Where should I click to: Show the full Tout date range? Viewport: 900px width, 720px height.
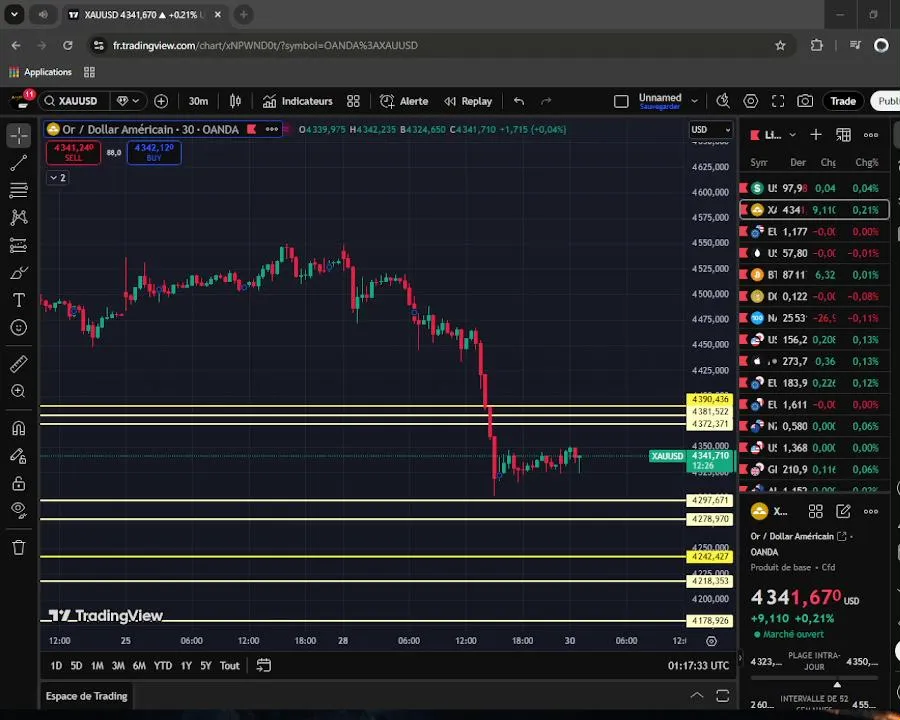pos(230,665)
